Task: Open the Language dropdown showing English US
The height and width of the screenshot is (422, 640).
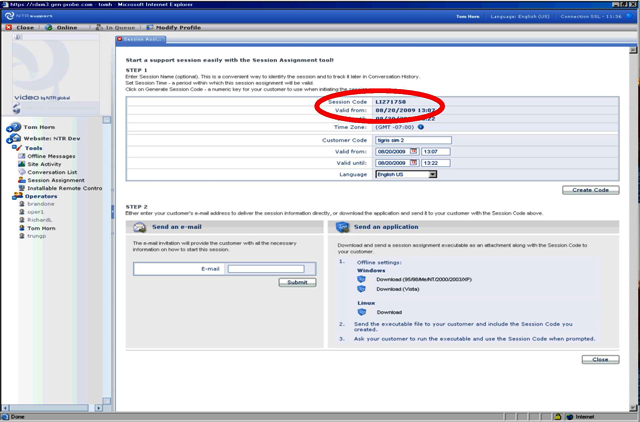Action: [406, 174]
